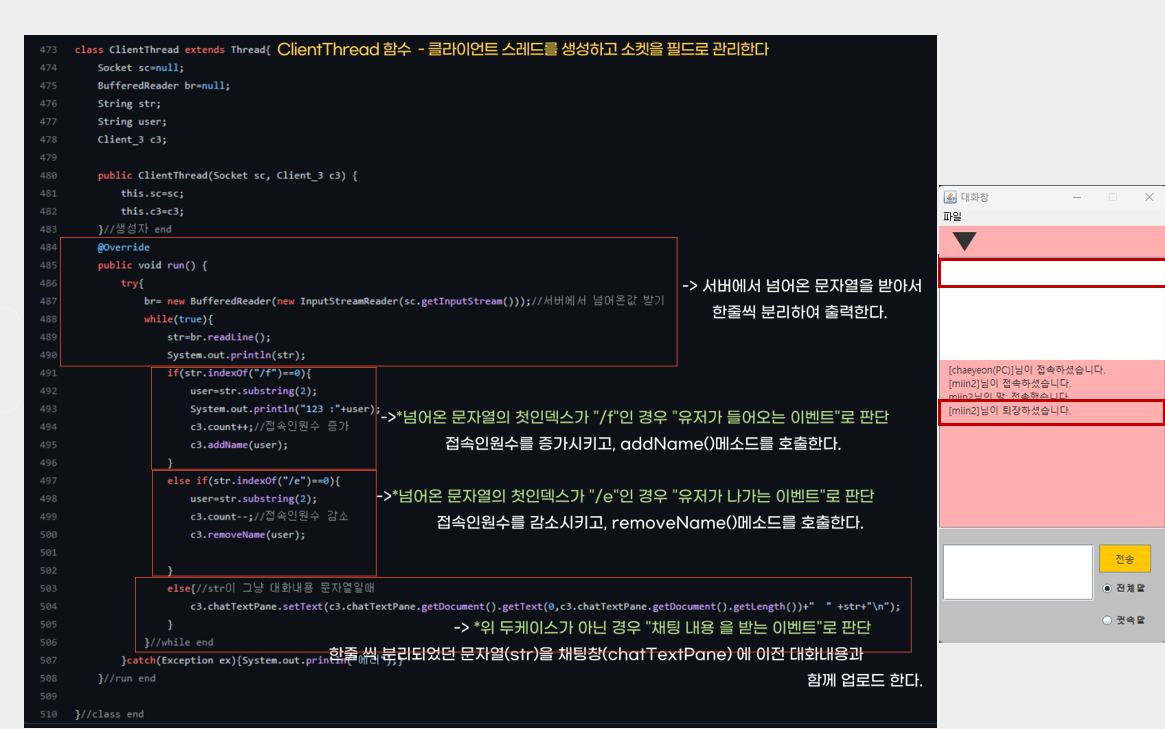Click the red-outlined user selection field

click(x=1050, y=272)
